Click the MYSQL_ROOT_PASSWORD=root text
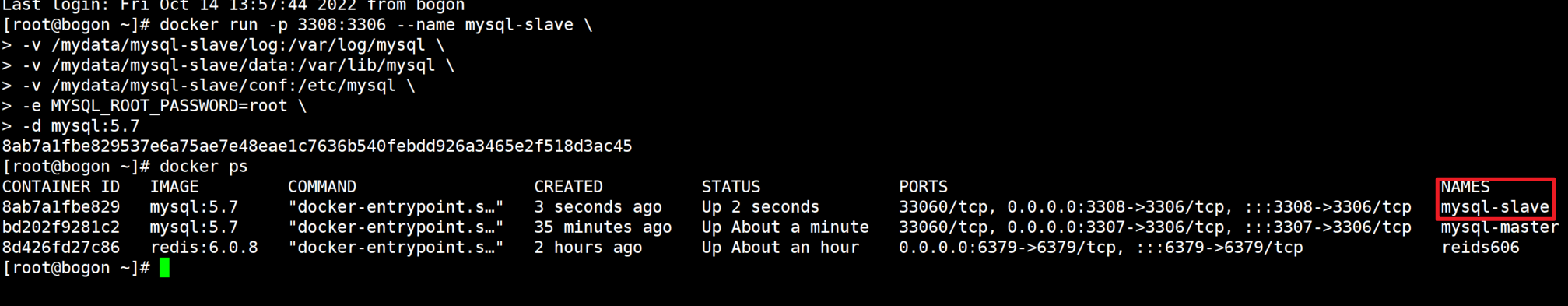The height and width of the screenshot is (306, 1568). (x=169, y=106)
